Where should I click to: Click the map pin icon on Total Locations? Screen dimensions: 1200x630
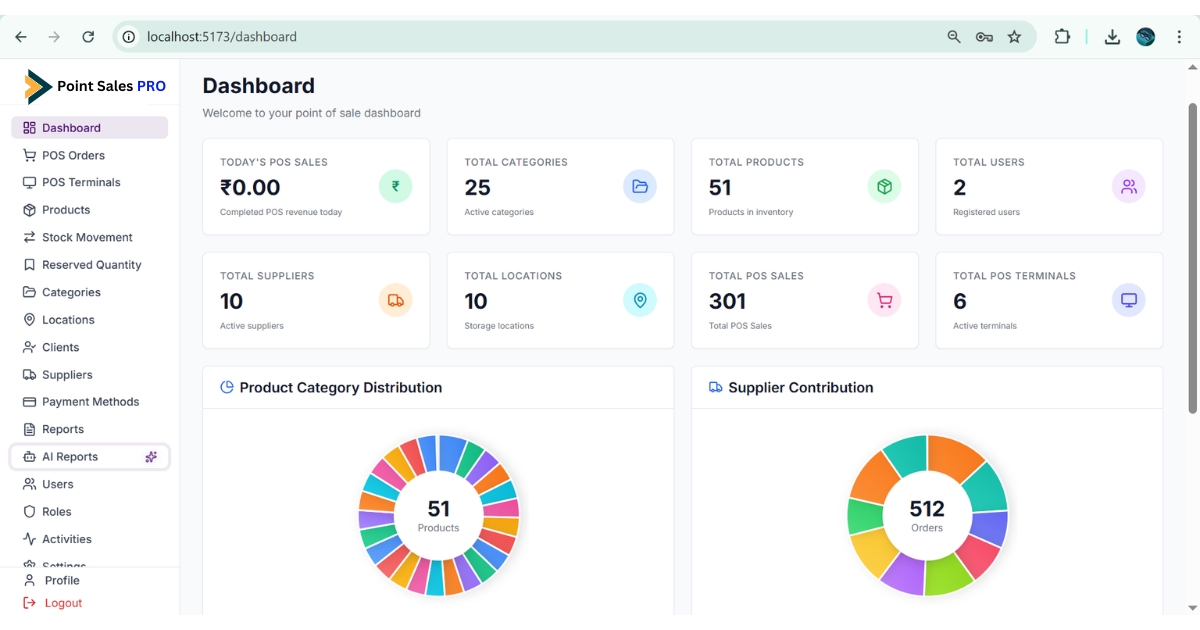640,300
